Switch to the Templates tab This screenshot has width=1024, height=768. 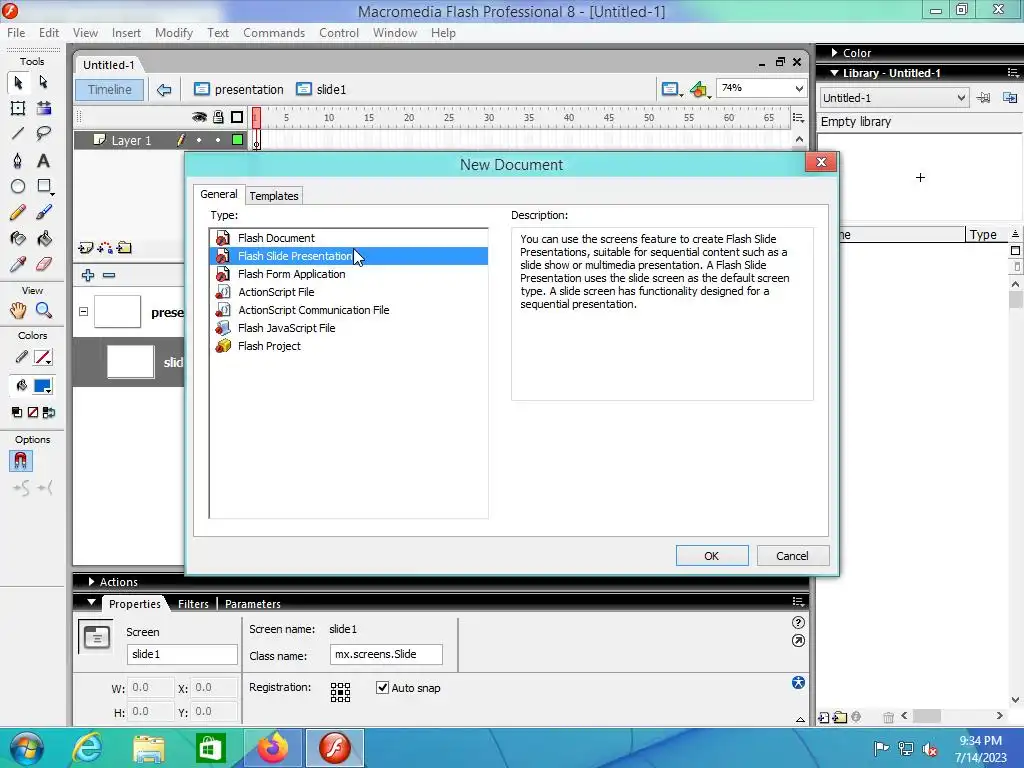274,196
